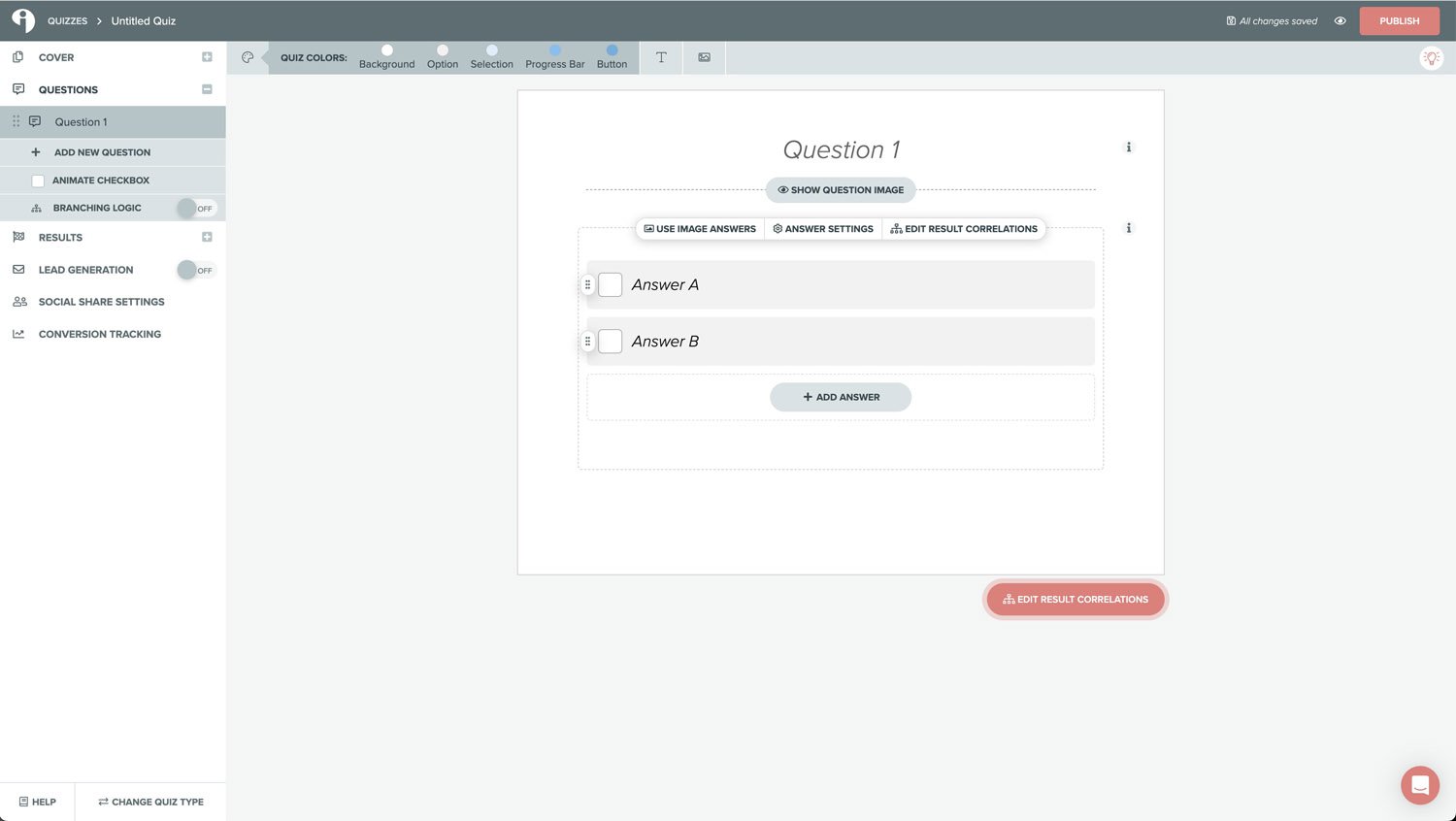Turn on the Lead Generation toggle
Screen dimensions: 1456x821
click(x=196, y=270)
